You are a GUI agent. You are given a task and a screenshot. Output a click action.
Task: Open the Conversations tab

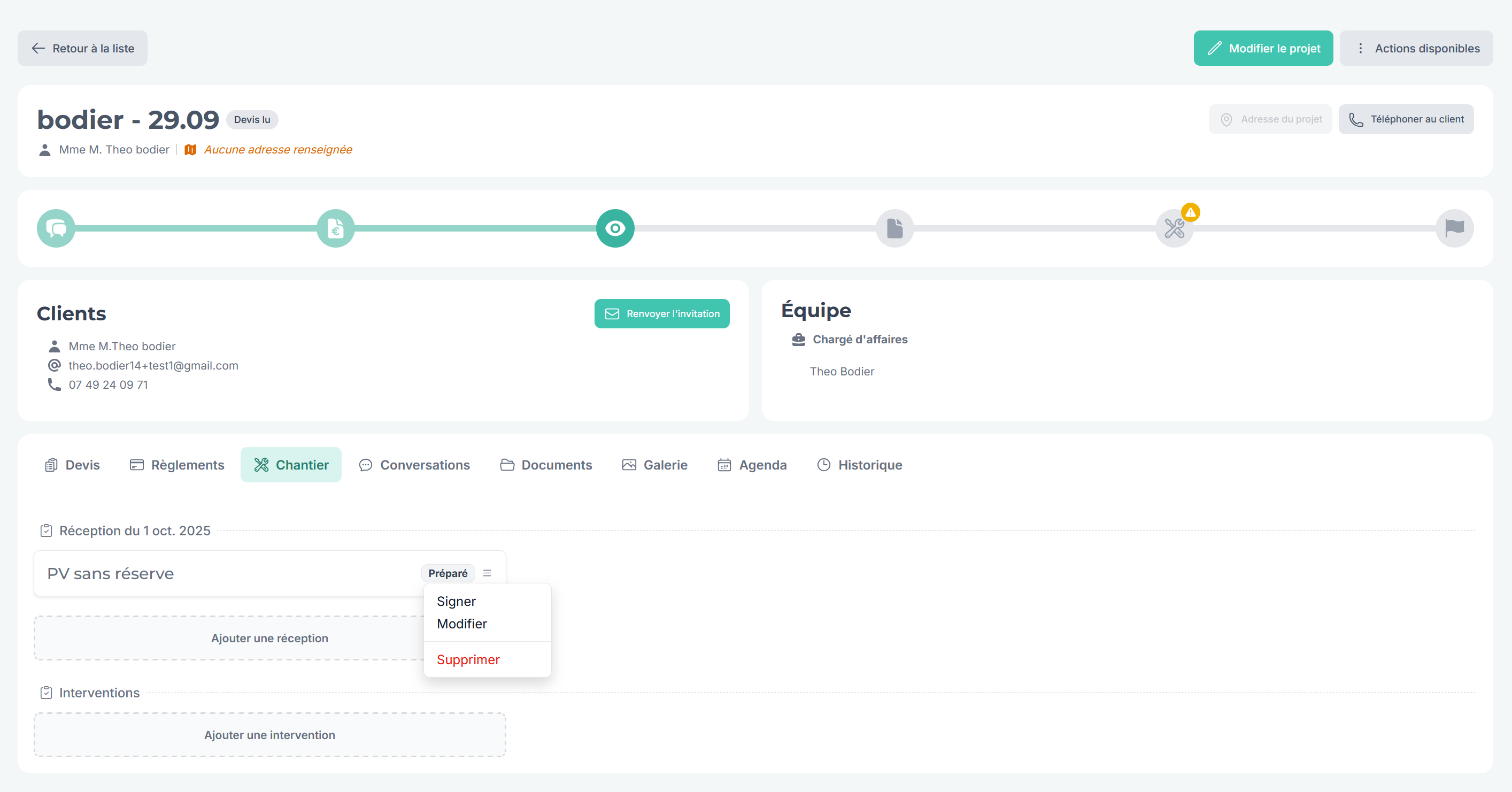pos(414,465)
